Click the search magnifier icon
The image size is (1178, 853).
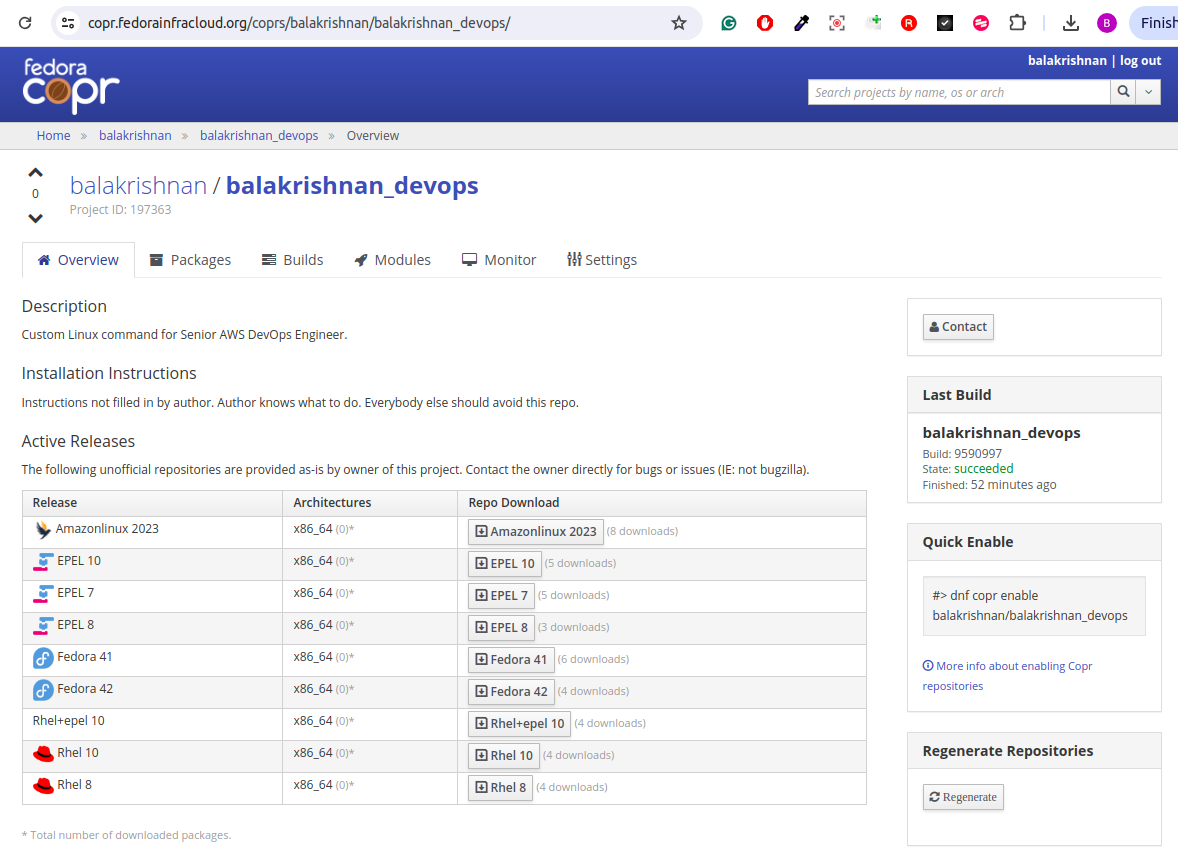[x=1124, y=92]
